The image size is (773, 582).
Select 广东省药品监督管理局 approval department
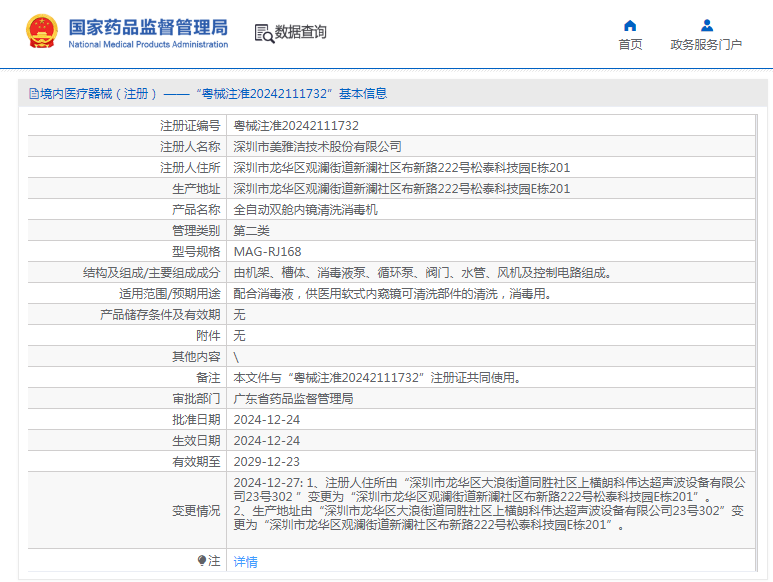[293, 399]
